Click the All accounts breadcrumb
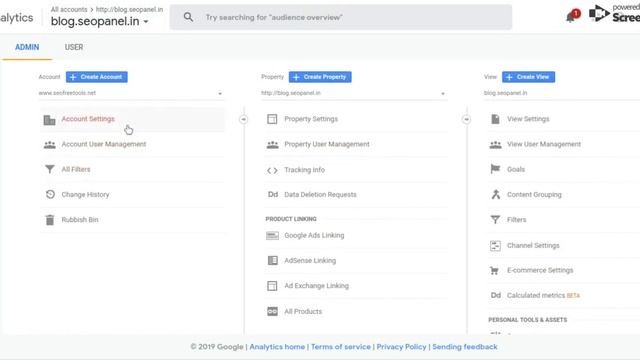The width and height of the screenshot is (640, 360). tap(69, 9)
